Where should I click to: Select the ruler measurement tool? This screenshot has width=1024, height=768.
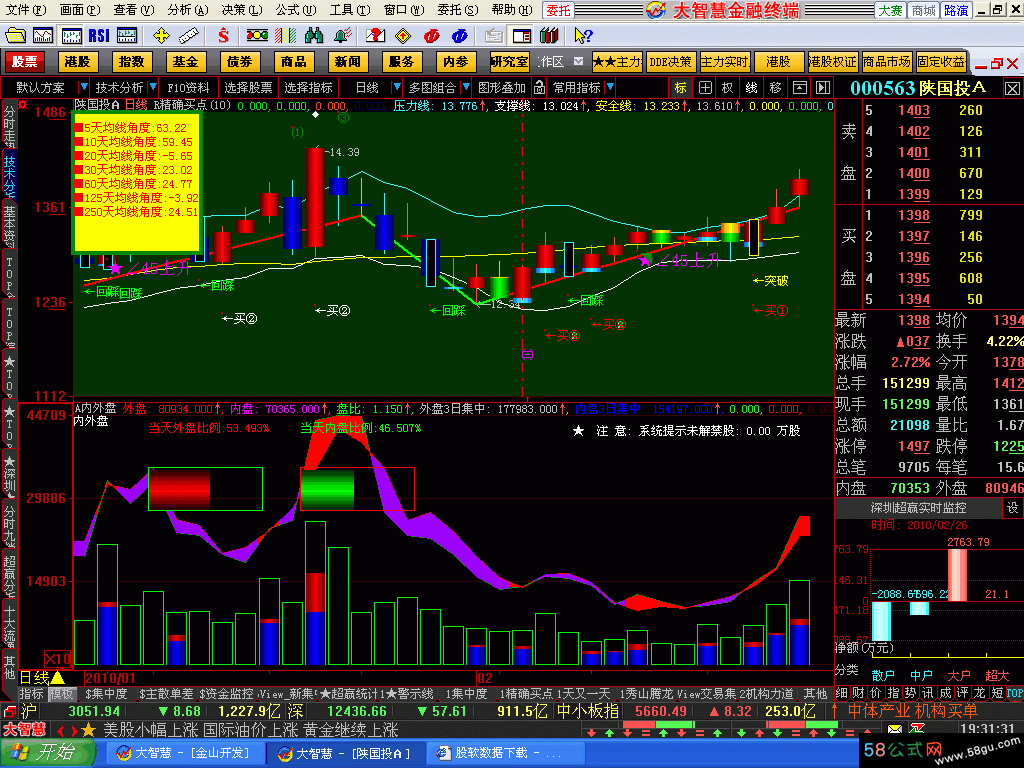coord(188,35)
